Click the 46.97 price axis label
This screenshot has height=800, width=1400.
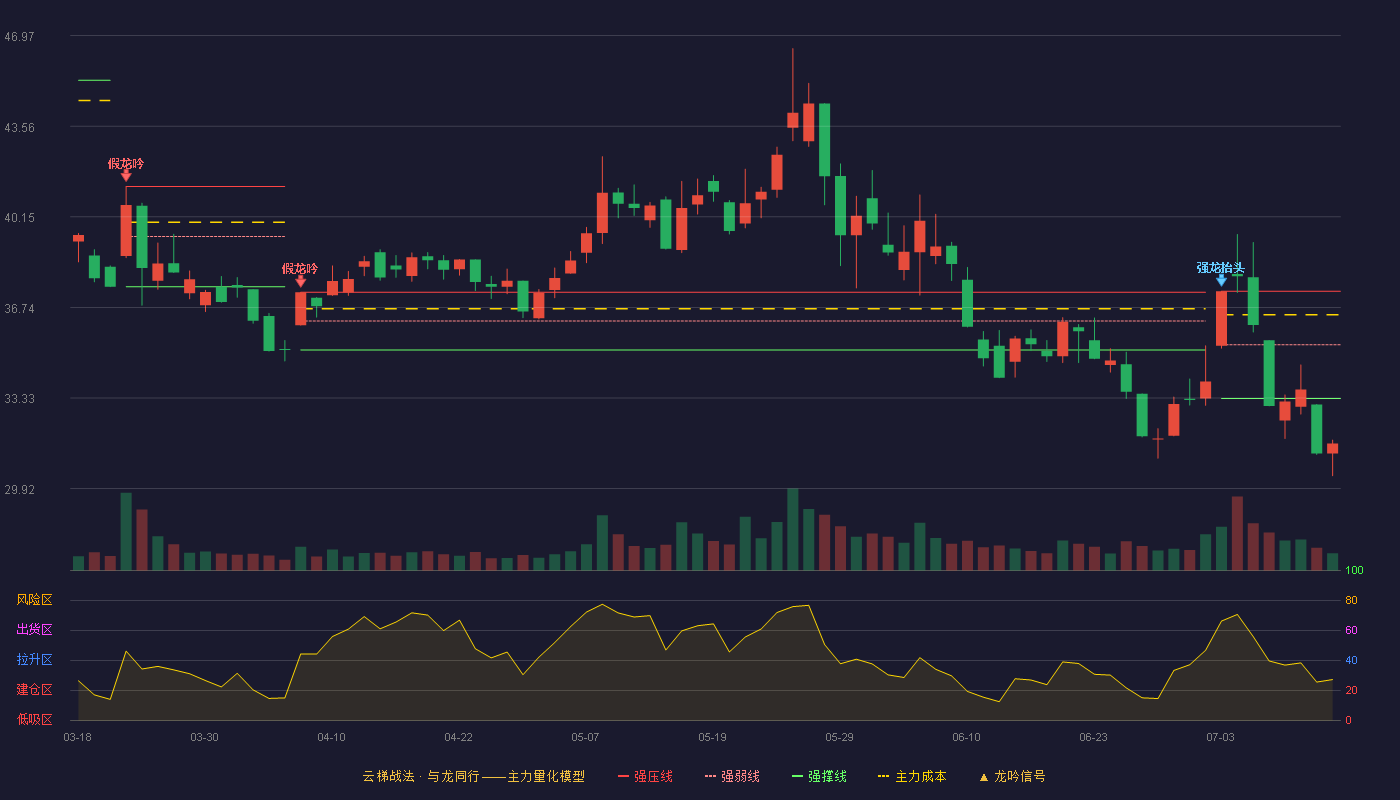pyautogui.click(x=19, y=36)
